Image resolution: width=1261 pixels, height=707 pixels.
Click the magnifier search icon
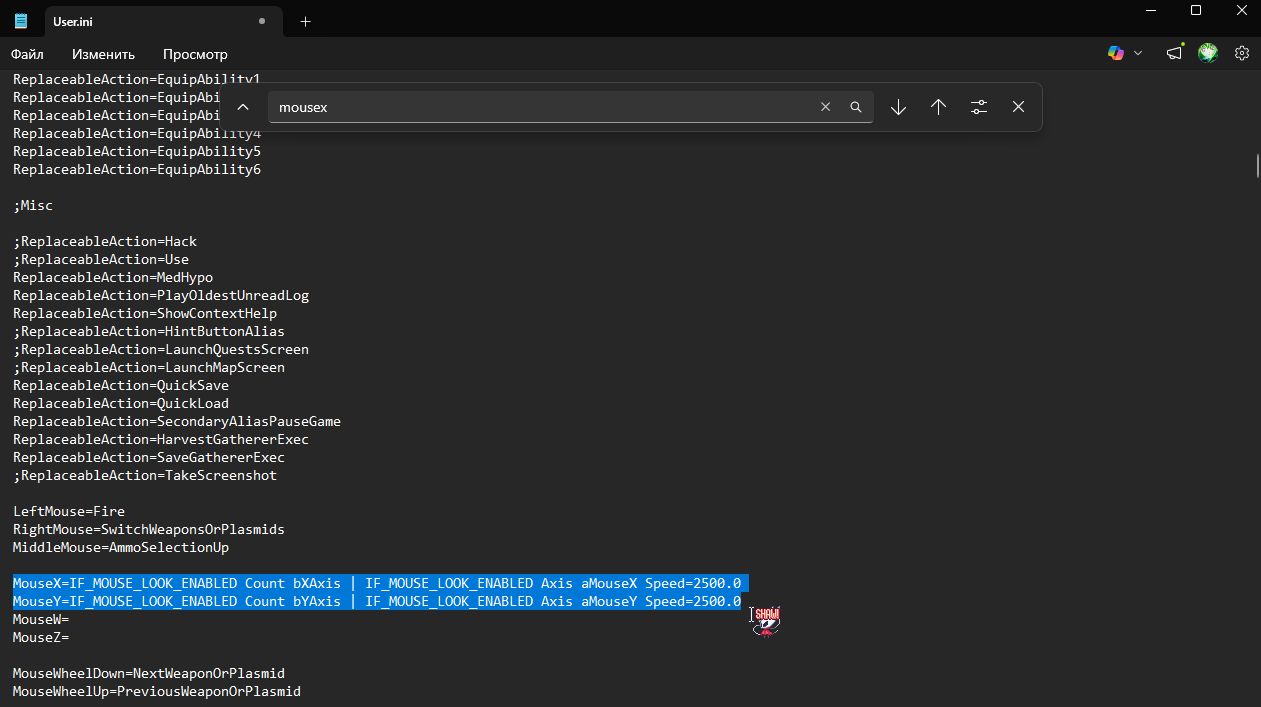pyautogui.click(x=856, y=107)
